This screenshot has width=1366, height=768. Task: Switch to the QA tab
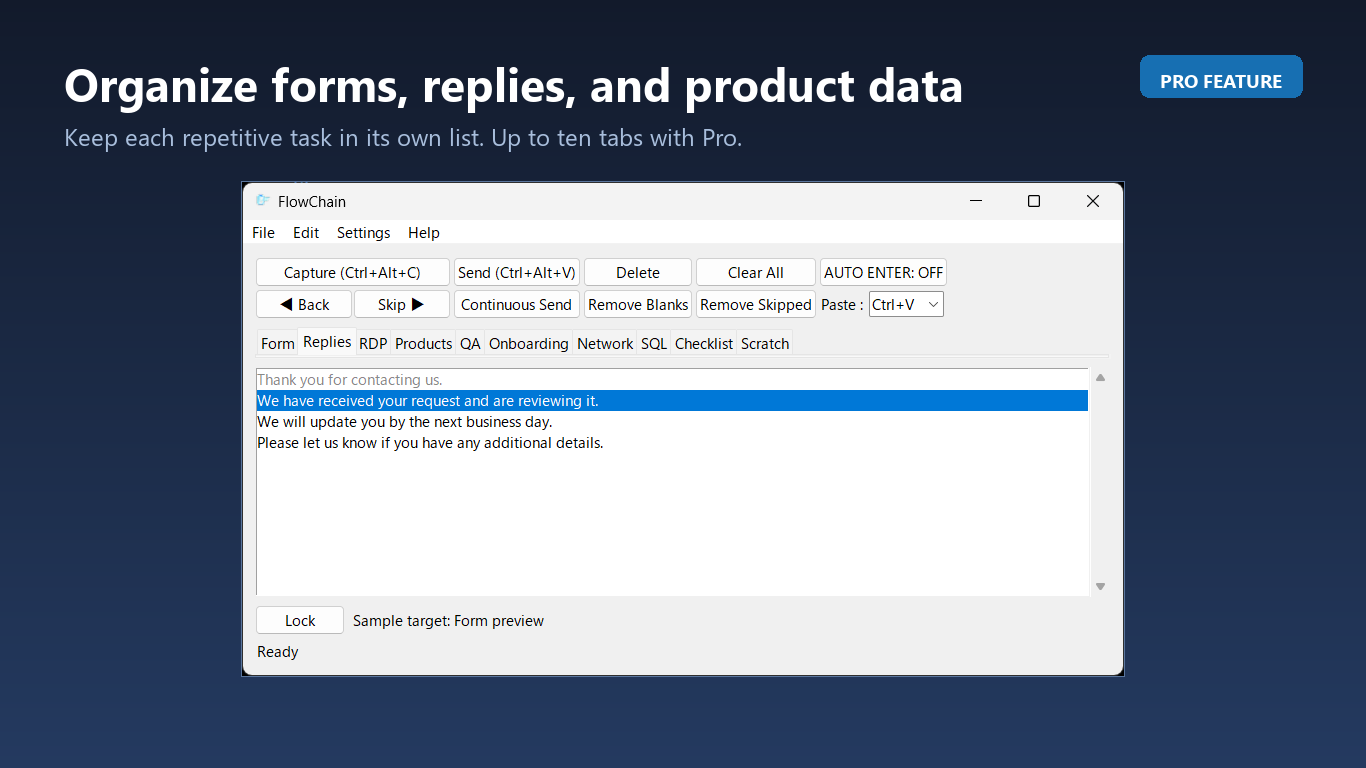tap(470, 343)
